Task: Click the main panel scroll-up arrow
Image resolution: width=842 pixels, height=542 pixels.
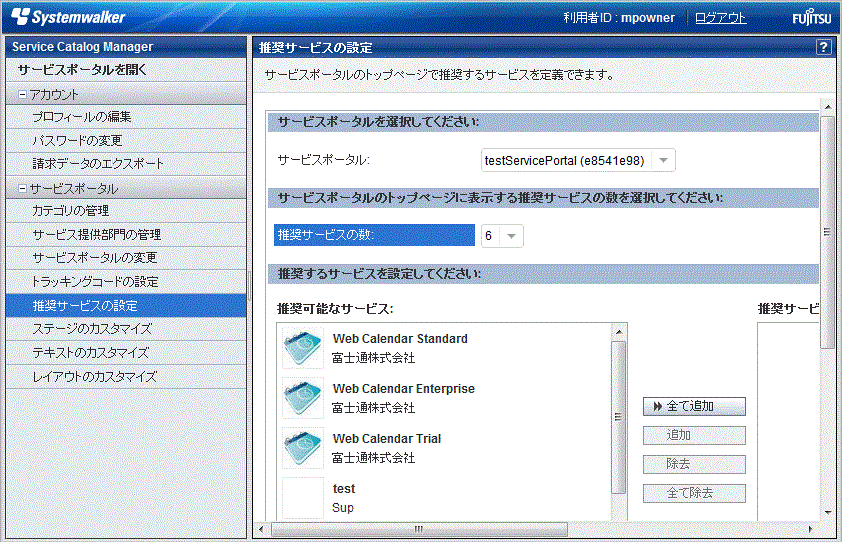Action: pyautogui.click(x=827, y=107)
